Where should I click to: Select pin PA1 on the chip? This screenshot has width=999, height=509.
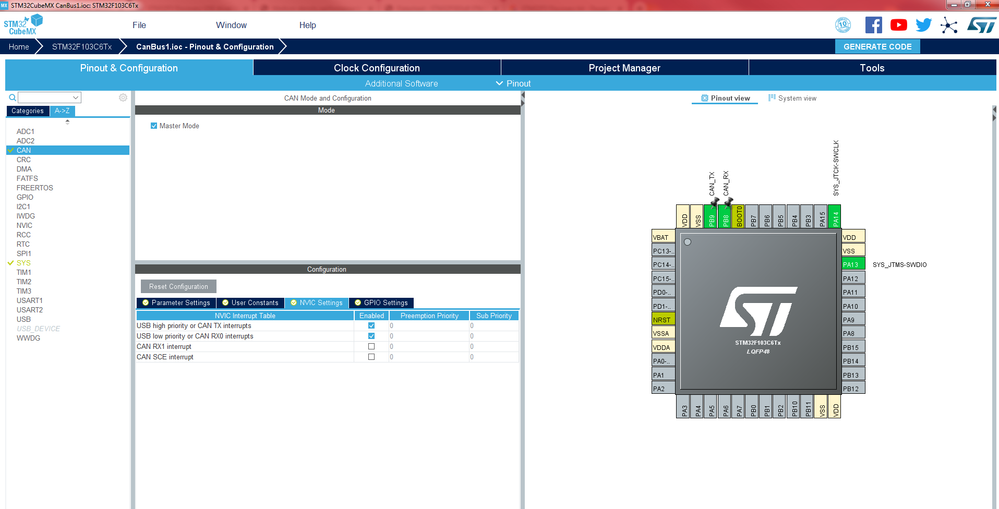[x=663, y=375]
